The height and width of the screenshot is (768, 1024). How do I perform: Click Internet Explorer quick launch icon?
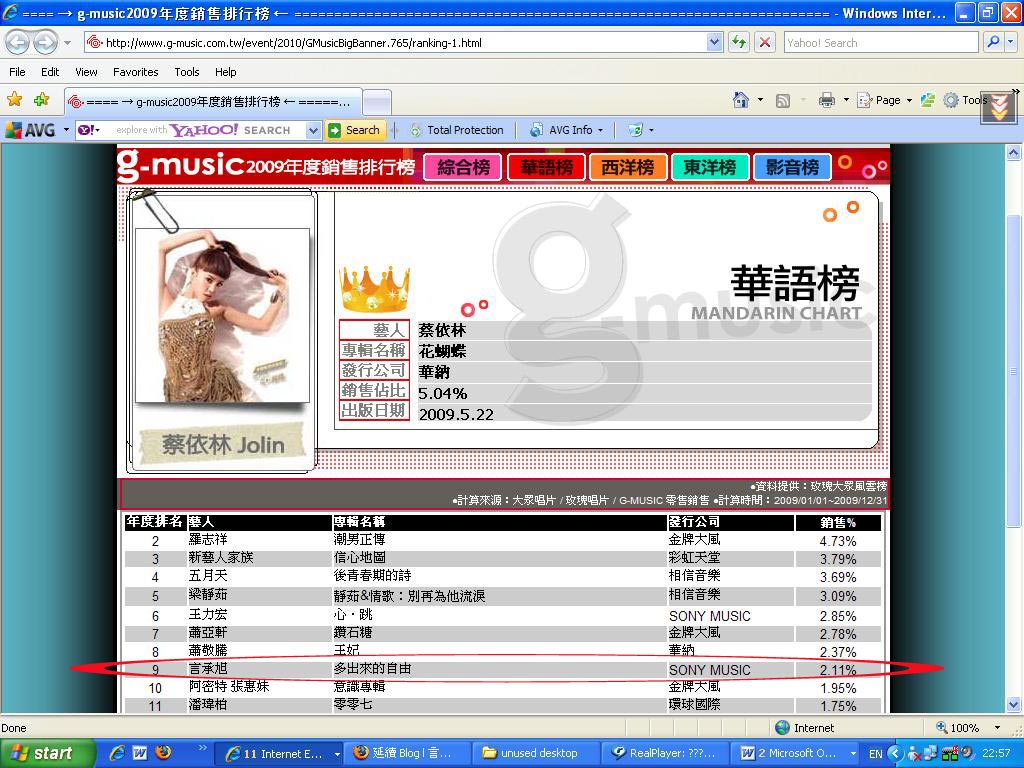coord(117,753)
